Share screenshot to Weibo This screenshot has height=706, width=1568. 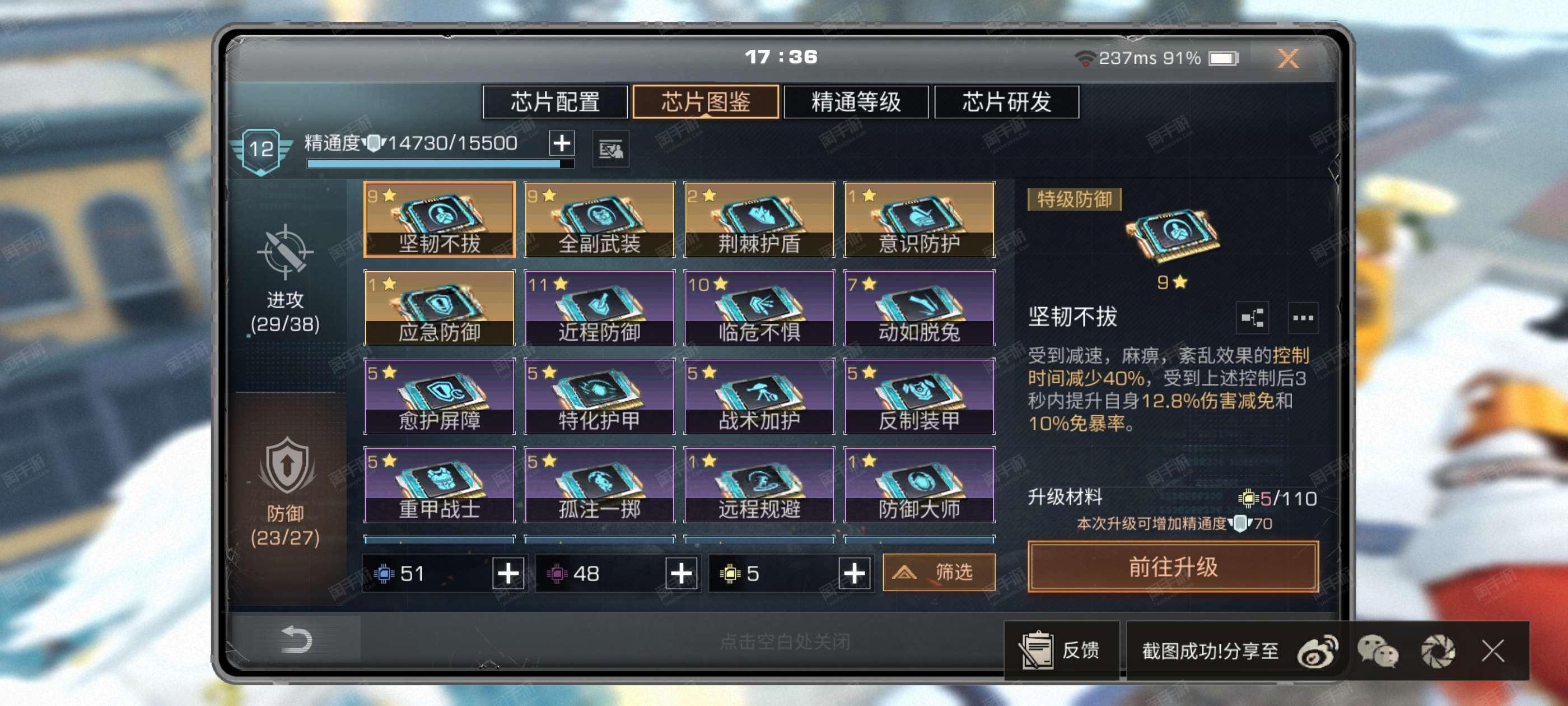point(1317,651)
